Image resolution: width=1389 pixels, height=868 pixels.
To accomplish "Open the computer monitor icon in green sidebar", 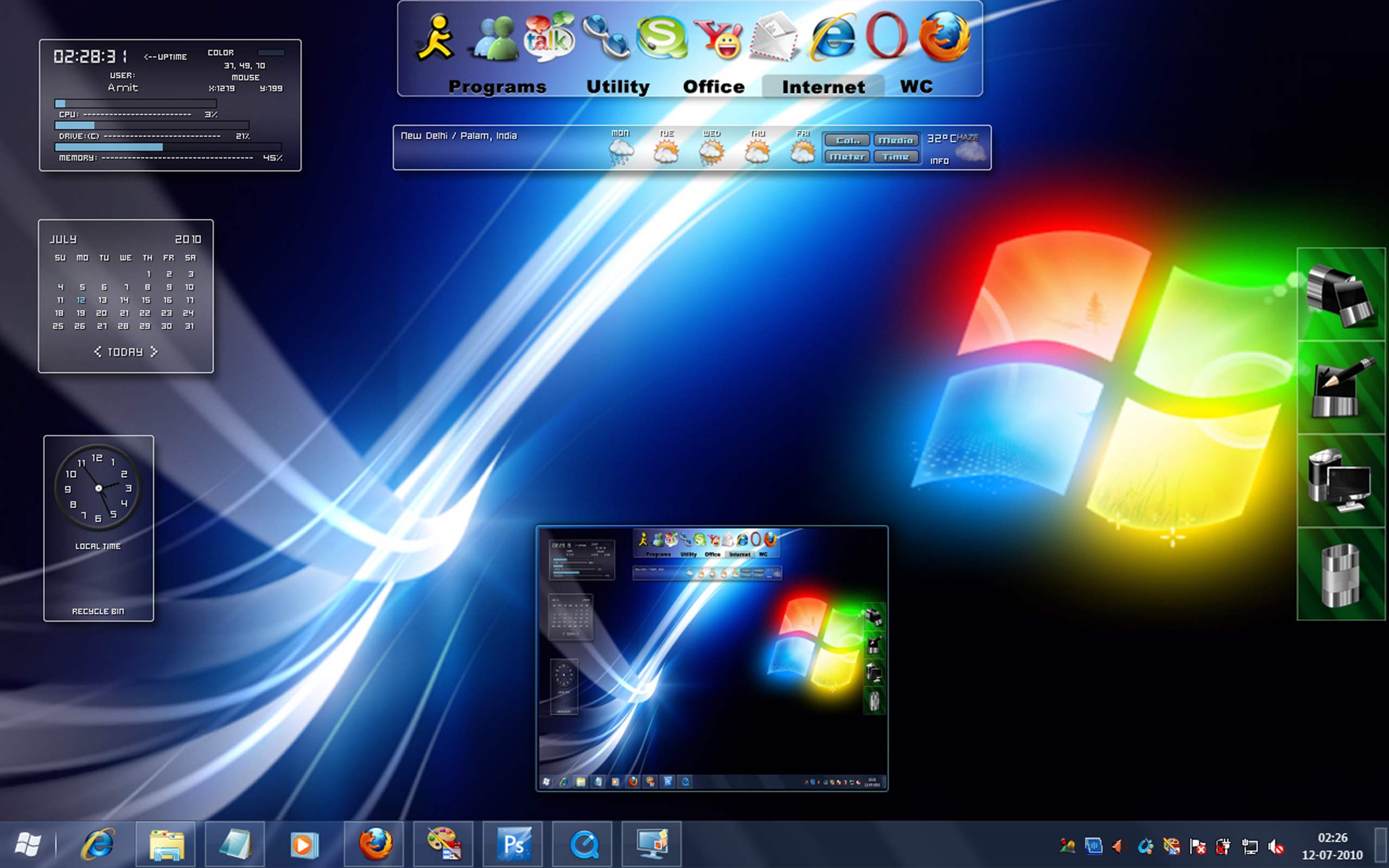I will point(1341,481).
